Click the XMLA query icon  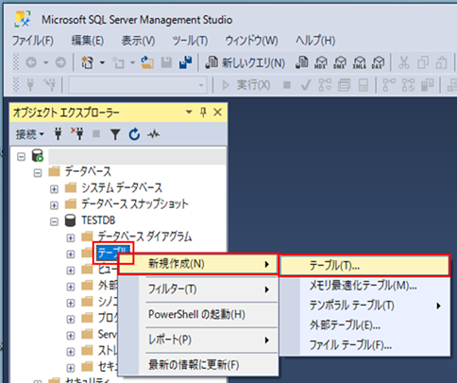pos(359,62)
